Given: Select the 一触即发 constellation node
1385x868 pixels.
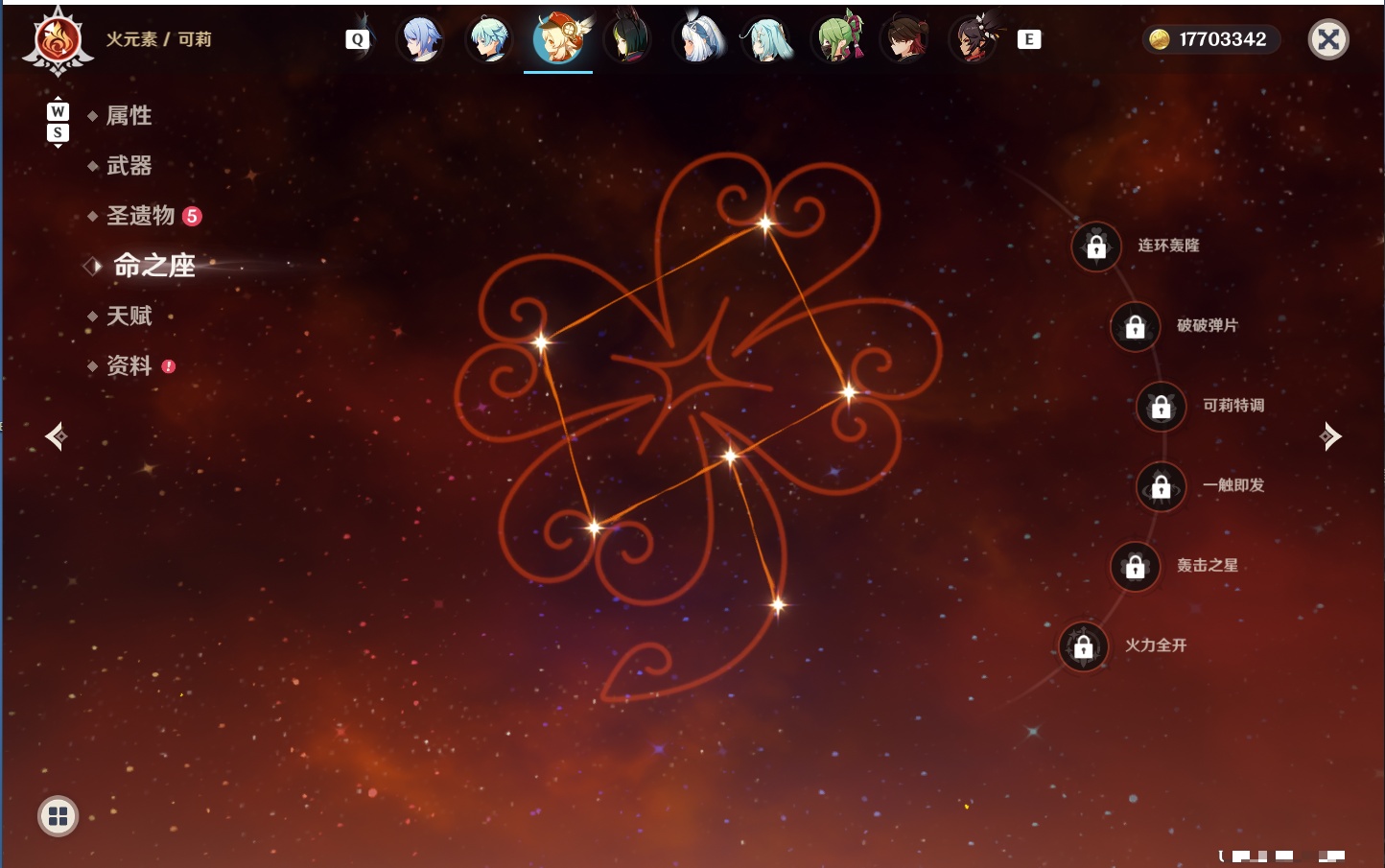Looking at the screenshot, I should click(x=1162, y=486).
